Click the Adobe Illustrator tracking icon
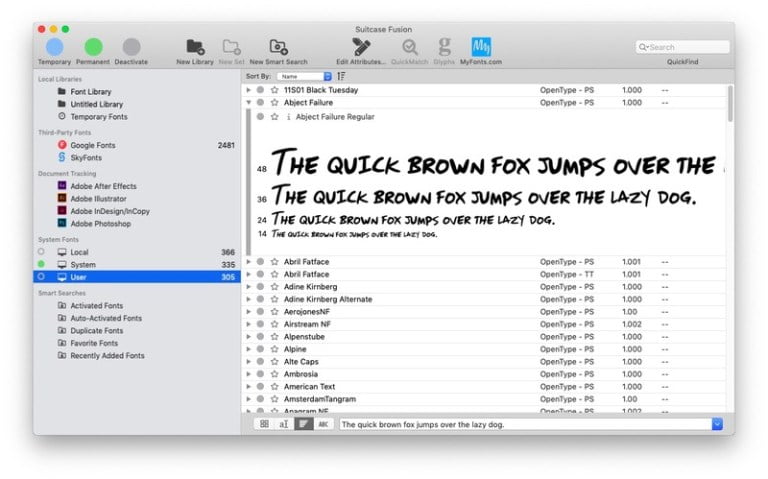768x479 pixels. [x=62, y=198]
